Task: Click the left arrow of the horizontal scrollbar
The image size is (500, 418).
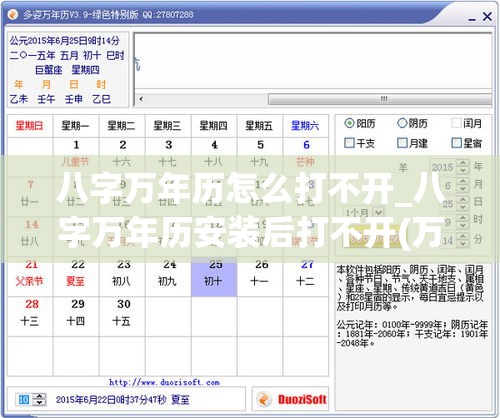Action: (x=141, y=99)
